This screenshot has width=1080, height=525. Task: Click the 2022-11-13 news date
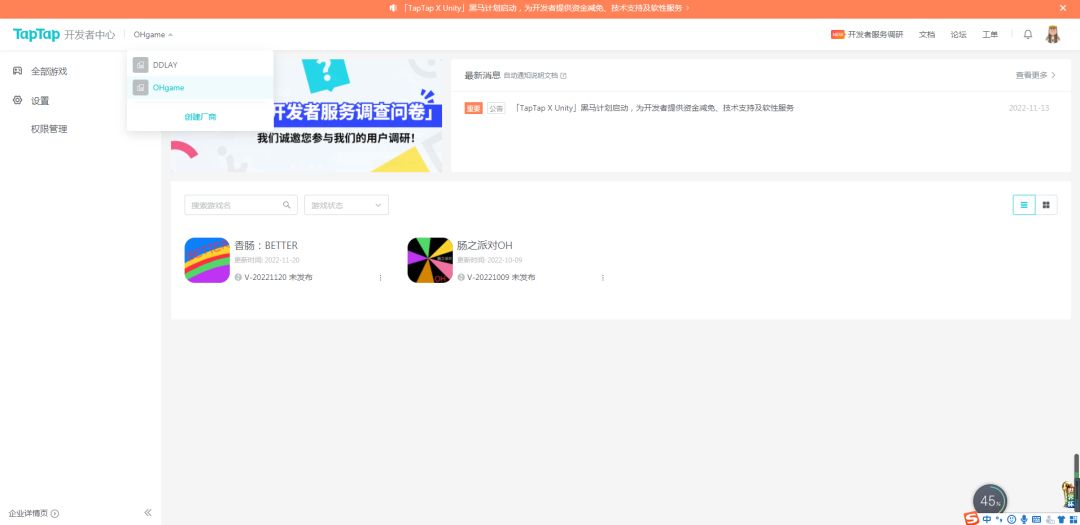tap(1029, 108)
